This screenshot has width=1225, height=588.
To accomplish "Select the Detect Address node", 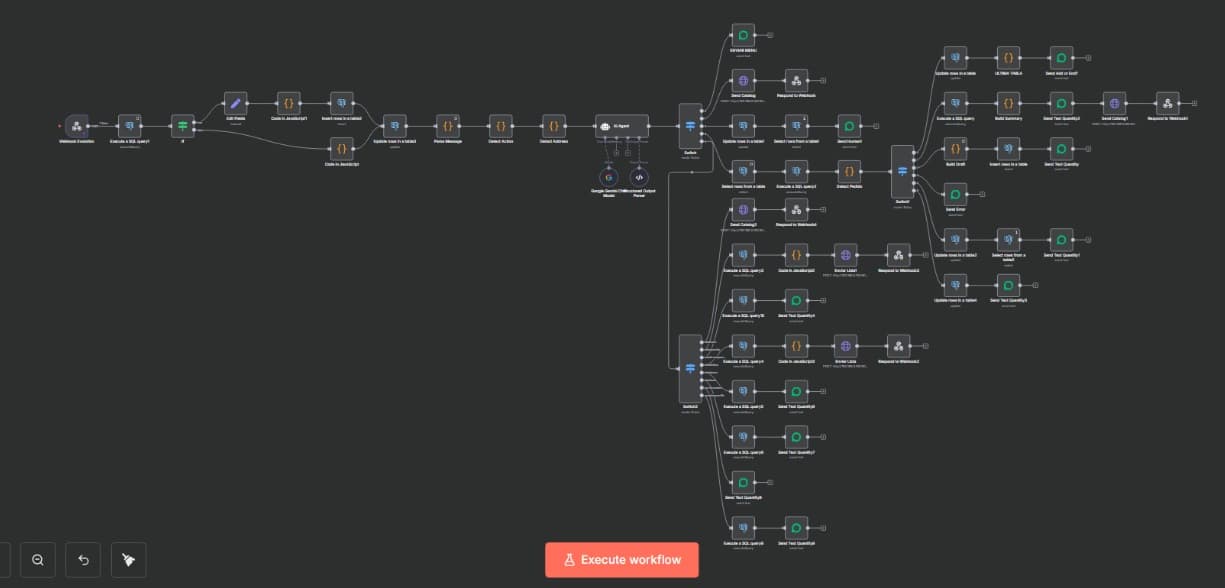I will (553, 126).
